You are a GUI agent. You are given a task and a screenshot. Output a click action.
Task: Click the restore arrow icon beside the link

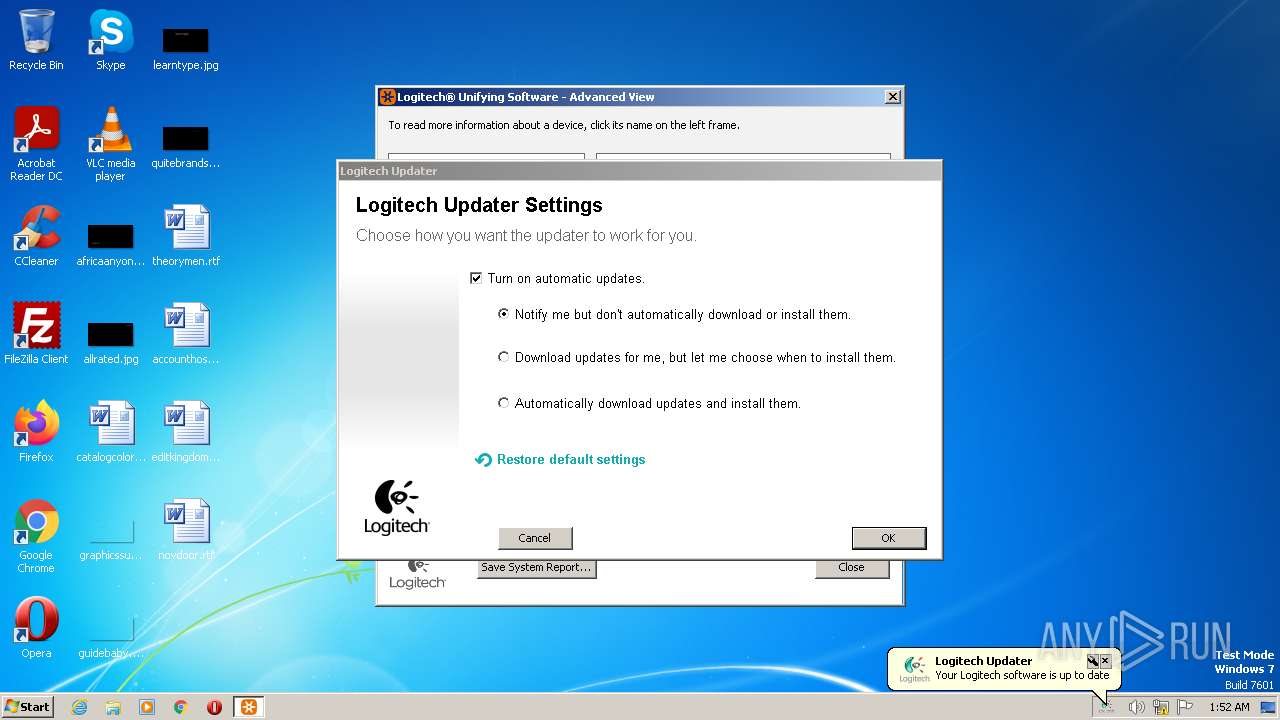click(x=483, y=460)
